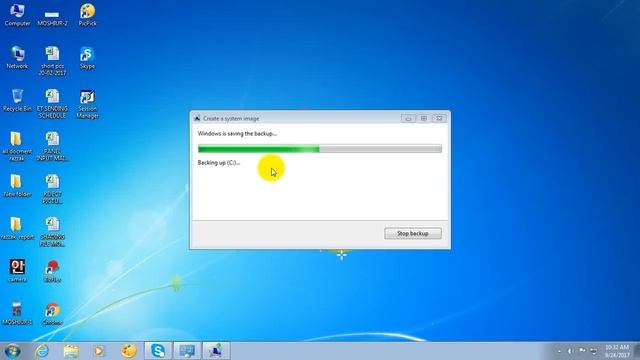Open the Paint palette taskbar icon
The height and width of the screenshot is (360, 640).
129,351
